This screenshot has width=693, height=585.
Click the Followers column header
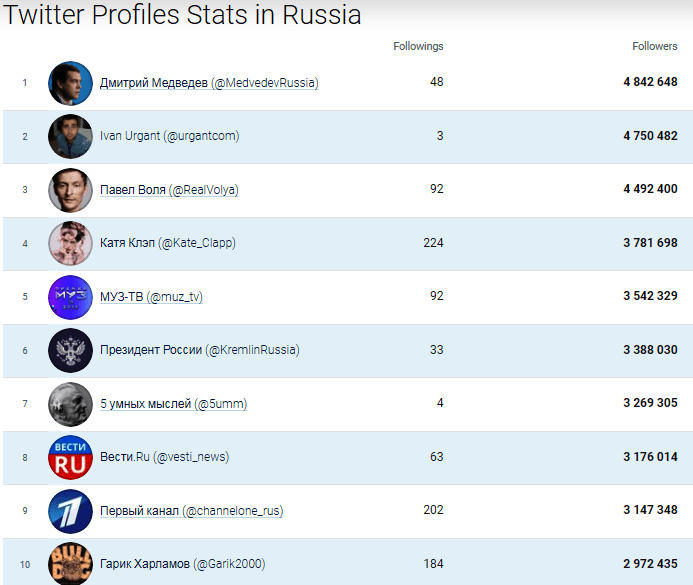654,46
